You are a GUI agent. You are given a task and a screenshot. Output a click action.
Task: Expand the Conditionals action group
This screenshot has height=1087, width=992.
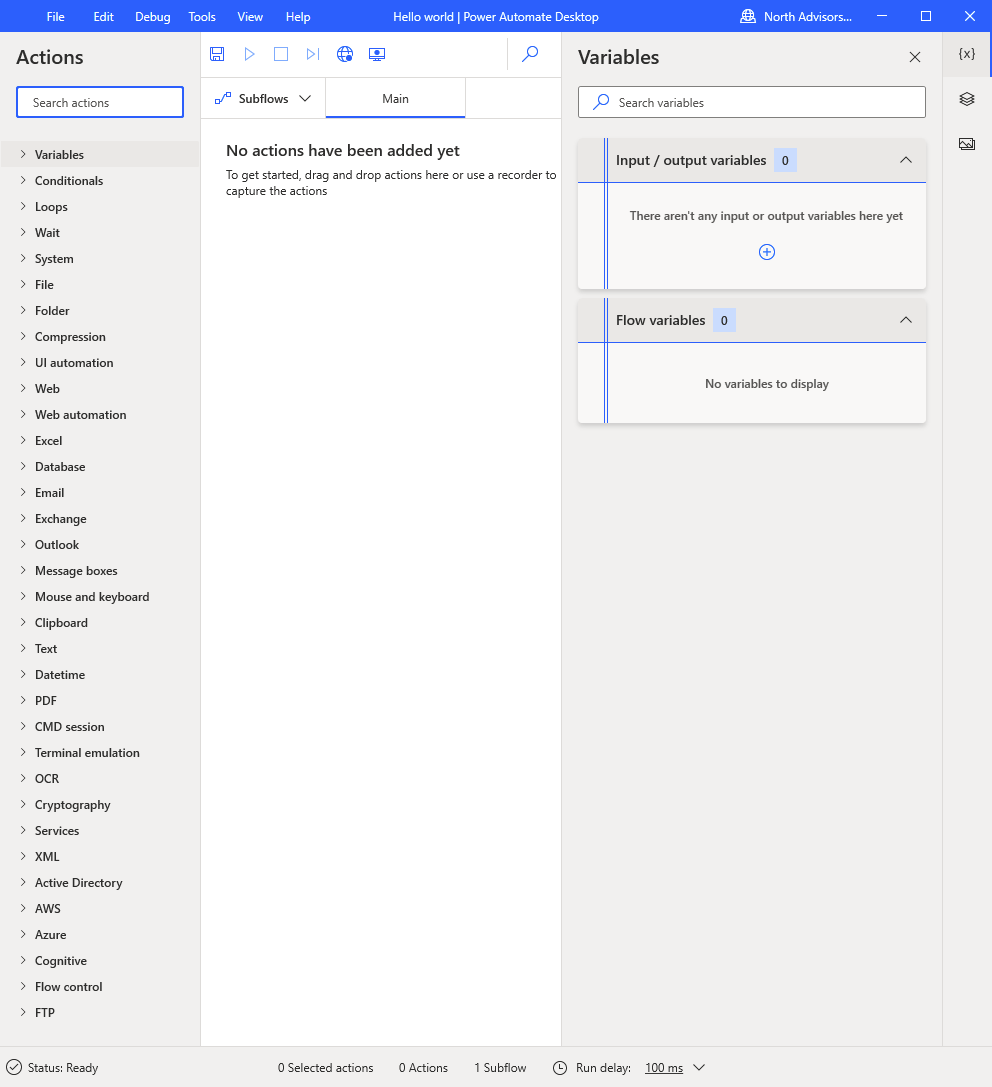point(23,180)
